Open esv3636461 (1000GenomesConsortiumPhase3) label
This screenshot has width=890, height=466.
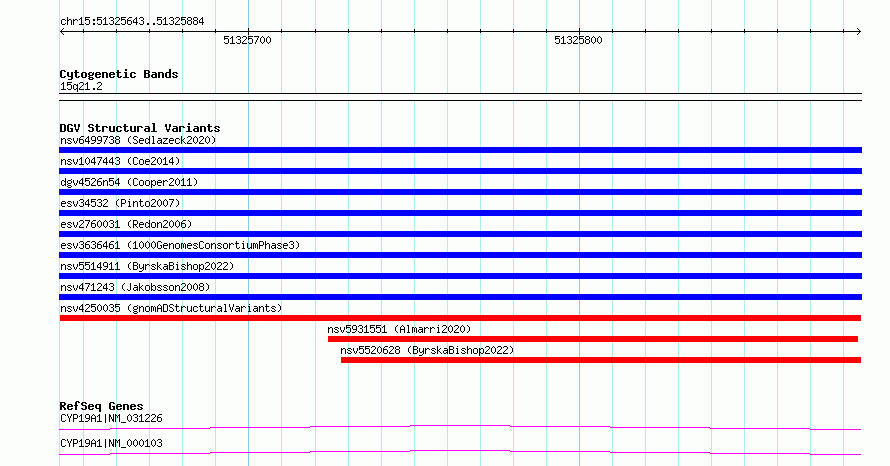click(180, 245)
